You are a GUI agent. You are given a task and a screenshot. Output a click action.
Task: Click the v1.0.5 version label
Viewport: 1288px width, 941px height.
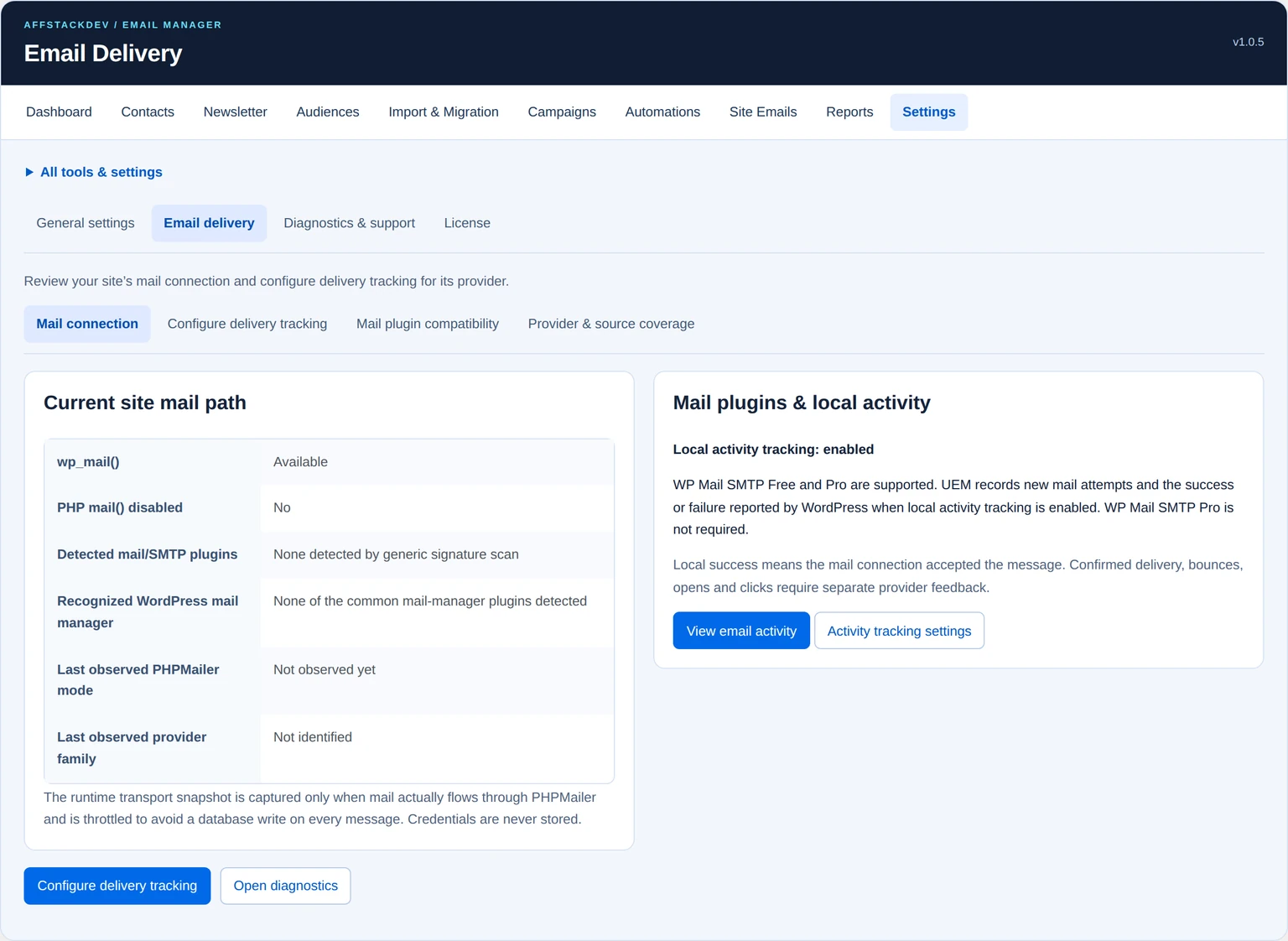tap(1248, 42)
